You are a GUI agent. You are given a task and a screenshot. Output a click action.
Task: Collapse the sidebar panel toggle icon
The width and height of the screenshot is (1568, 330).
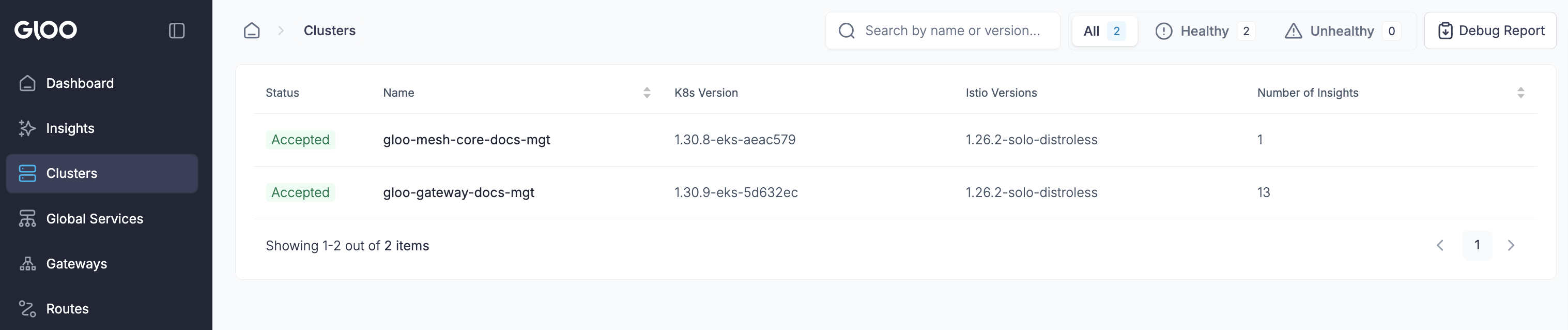point(177,31)
